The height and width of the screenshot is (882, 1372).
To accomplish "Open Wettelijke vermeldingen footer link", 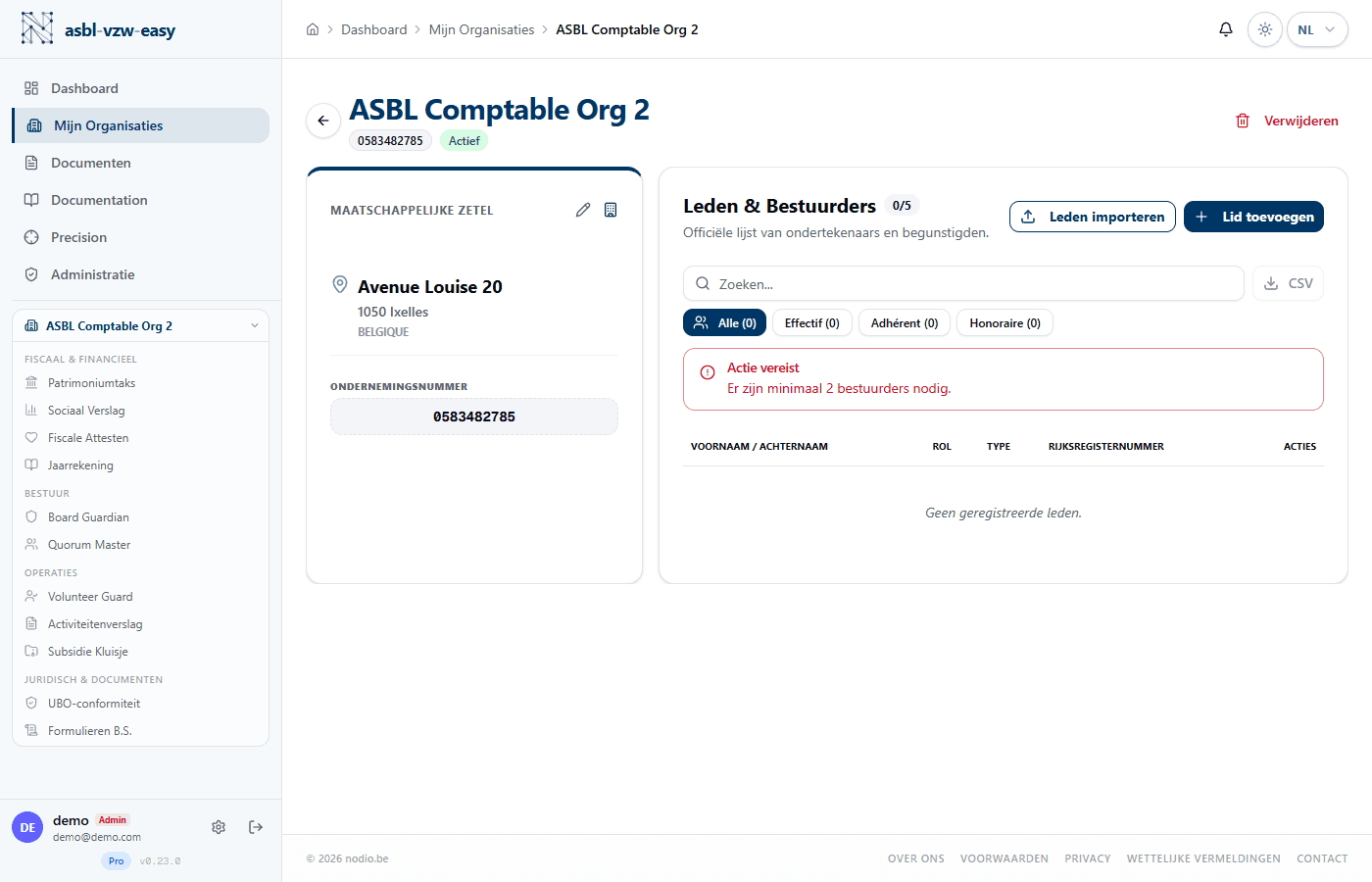I will 1203,858.
